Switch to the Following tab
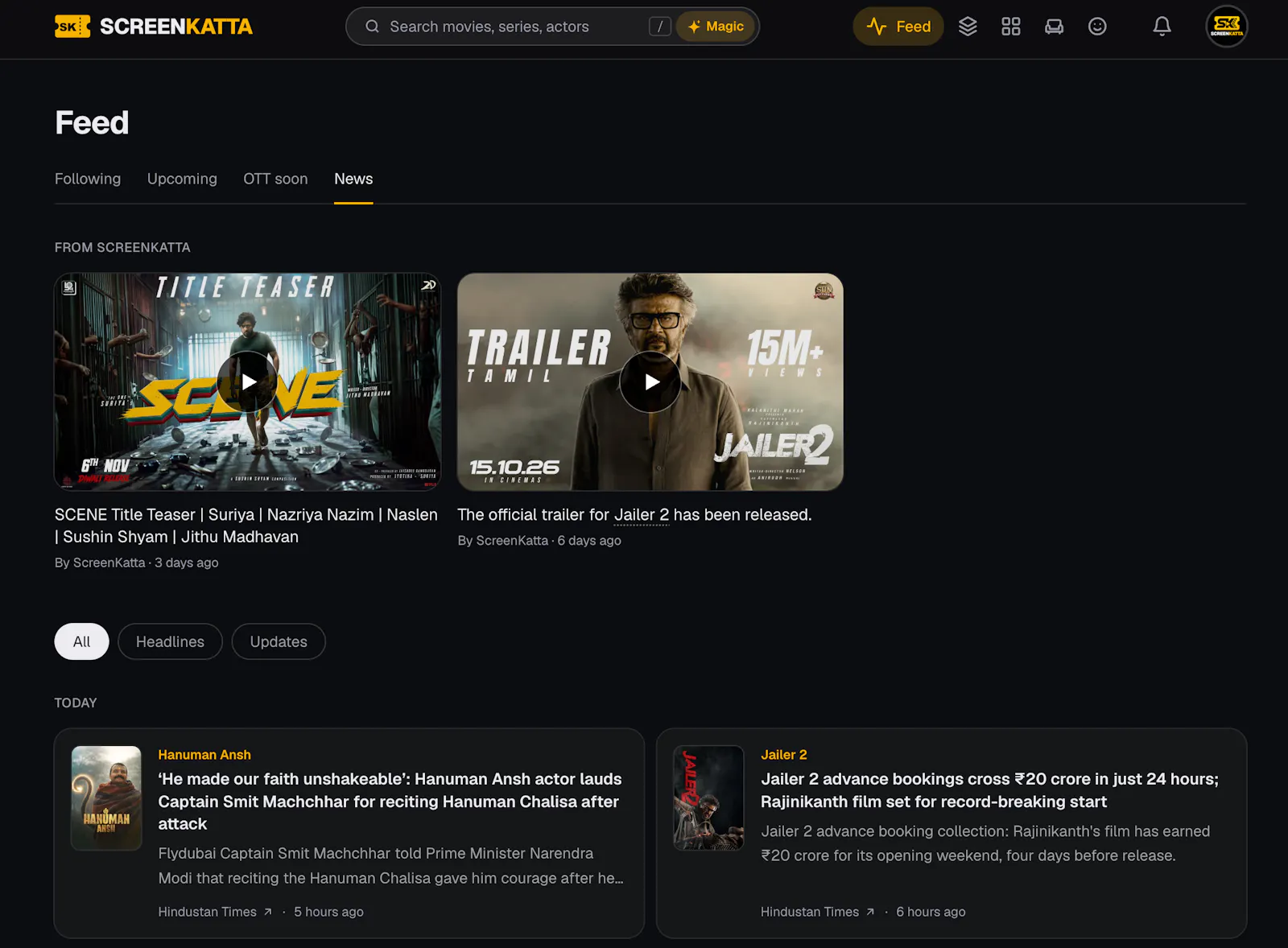Image resolution: width=1288 pixels, height=948 pixels. tap(88, 179)
